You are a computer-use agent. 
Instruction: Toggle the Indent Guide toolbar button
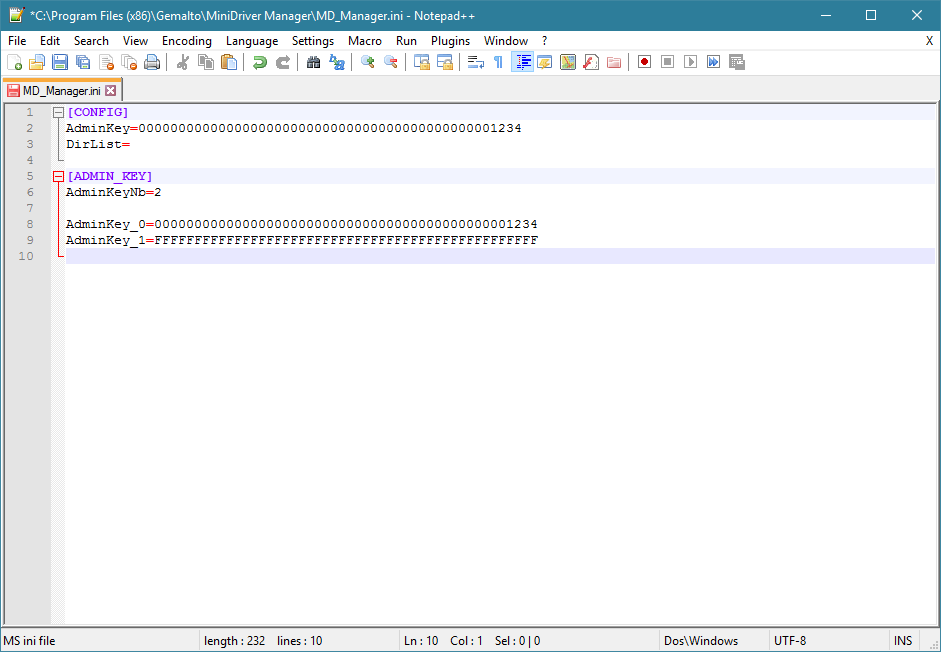click(522, 62)
